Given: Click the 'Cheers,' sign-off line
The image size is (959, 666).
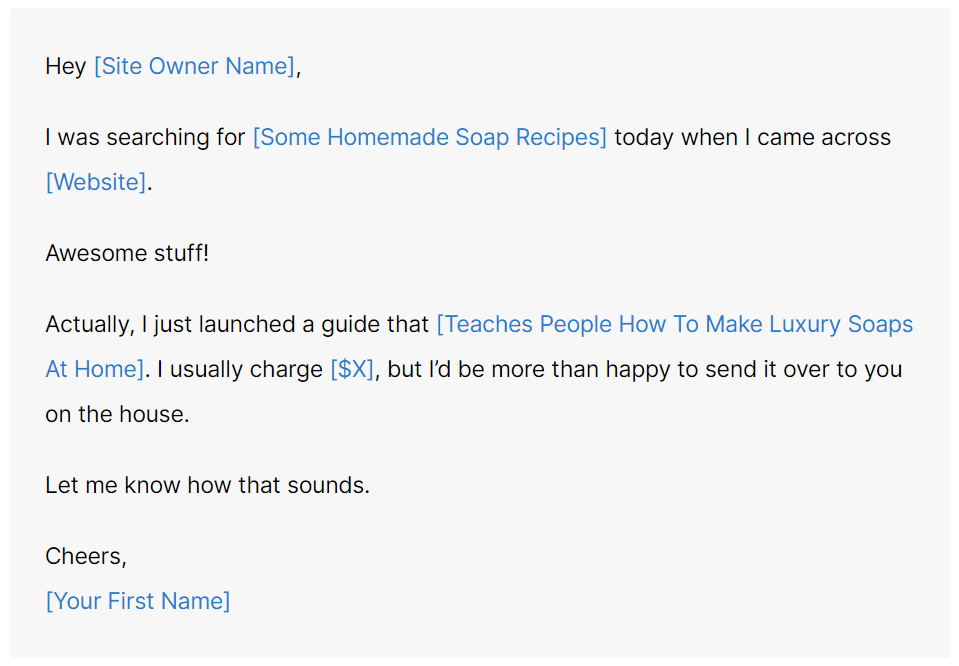Looking at the screenshot, I should point(86,556).
